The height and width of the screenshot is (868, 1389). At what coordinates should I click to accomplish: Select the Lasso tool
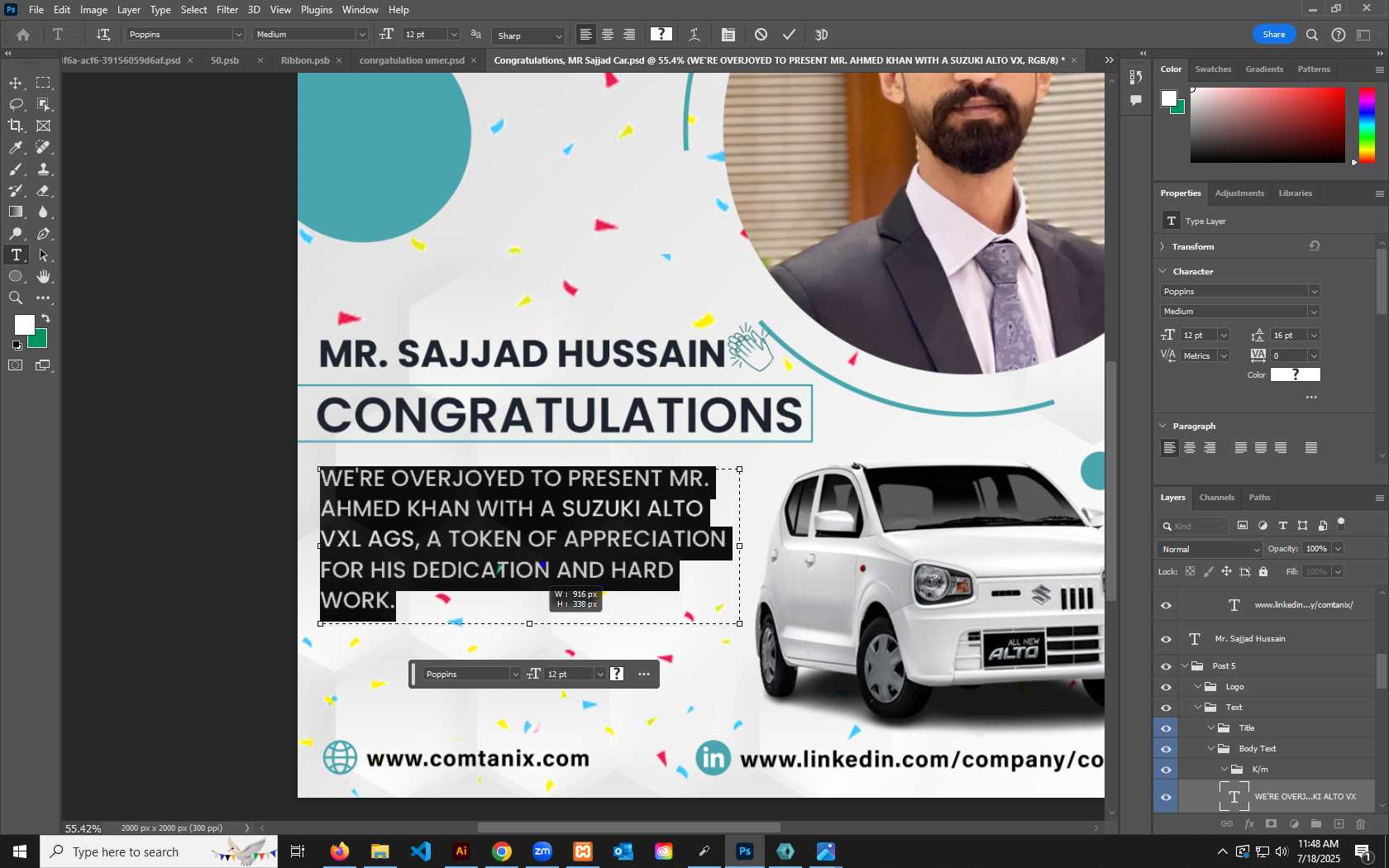[16, 104]
